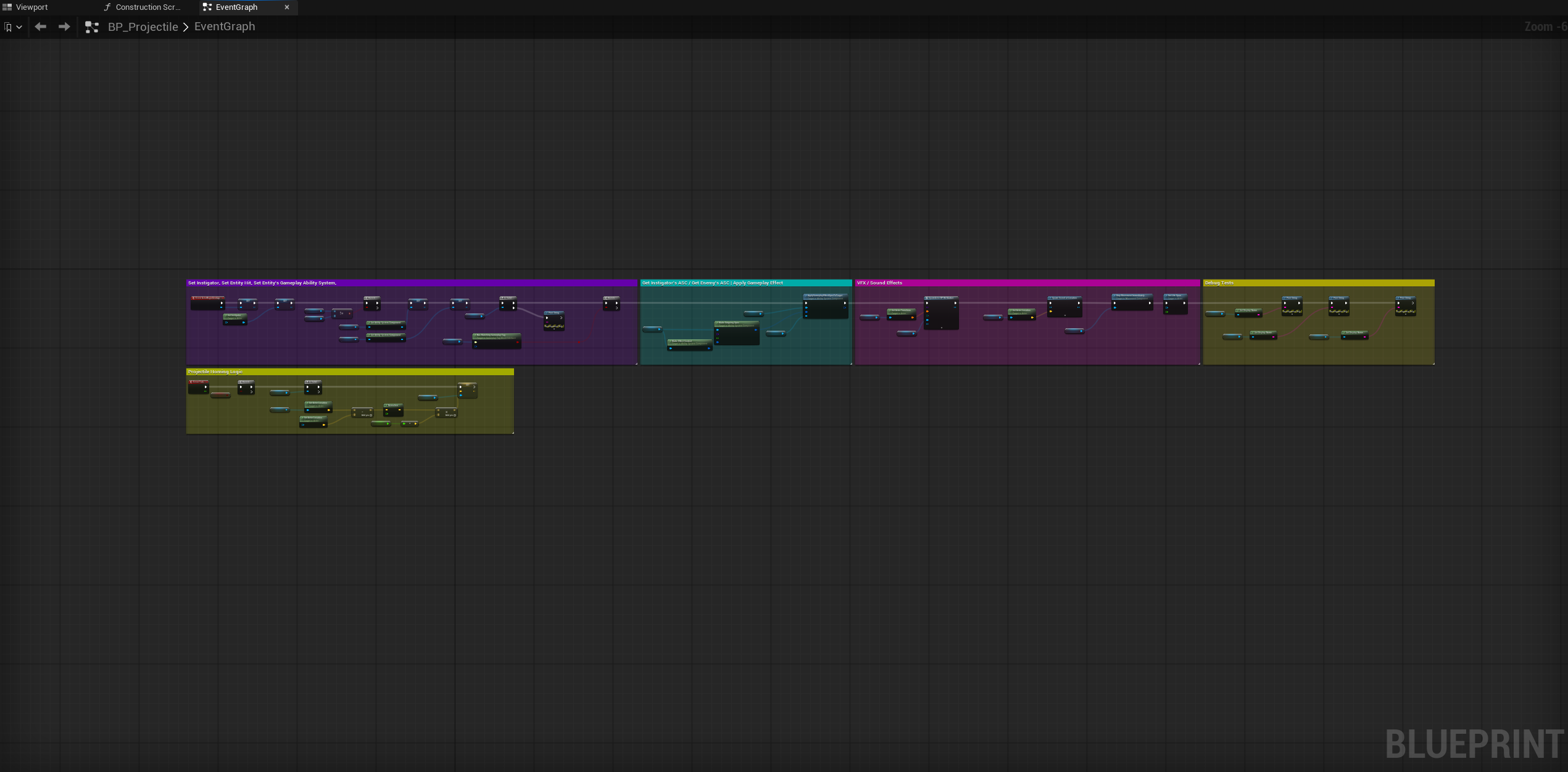
Task: Select the Get Actor Transform node
Action: point(902,313)
